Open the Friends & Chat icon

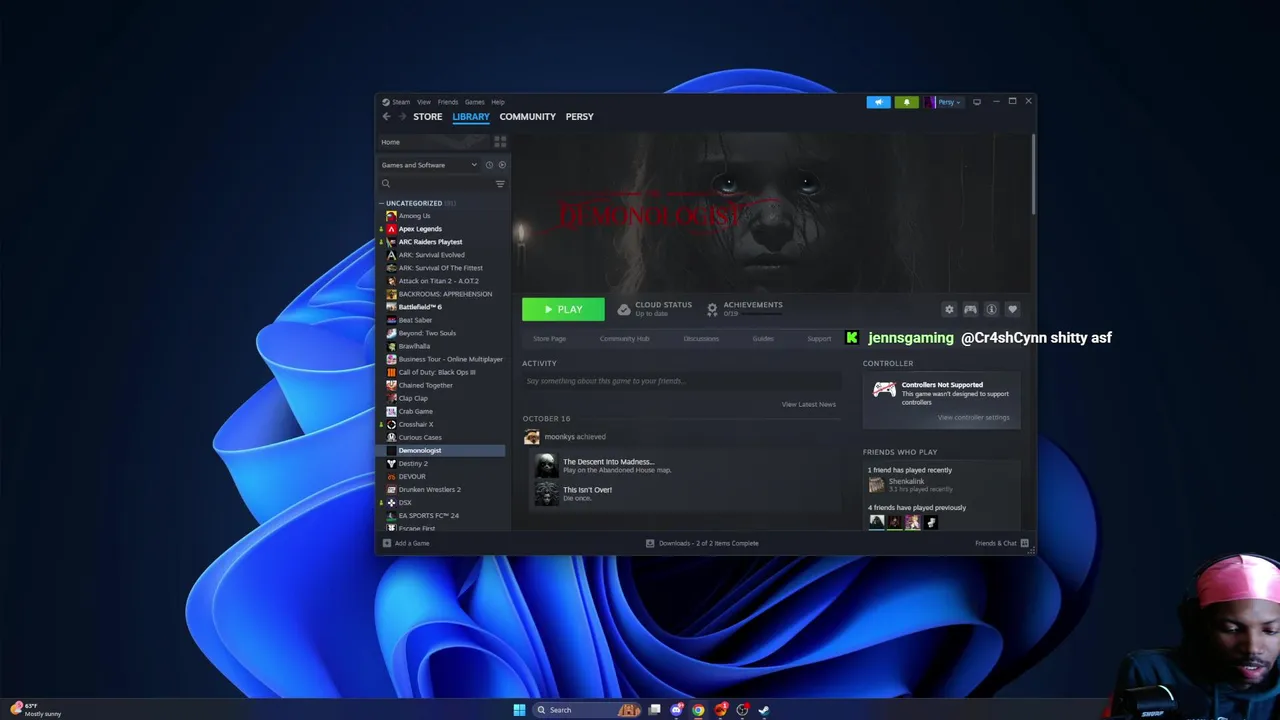(1024, 543)
